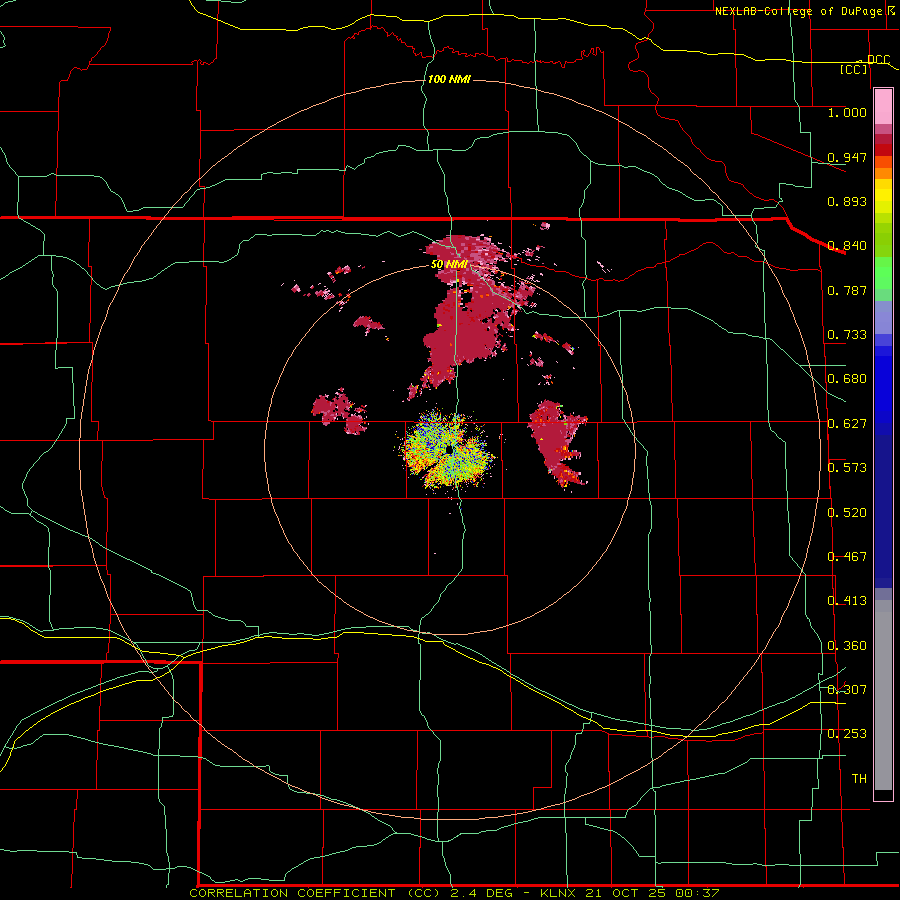Click the 50 NMI range ring label

[449, 264]
